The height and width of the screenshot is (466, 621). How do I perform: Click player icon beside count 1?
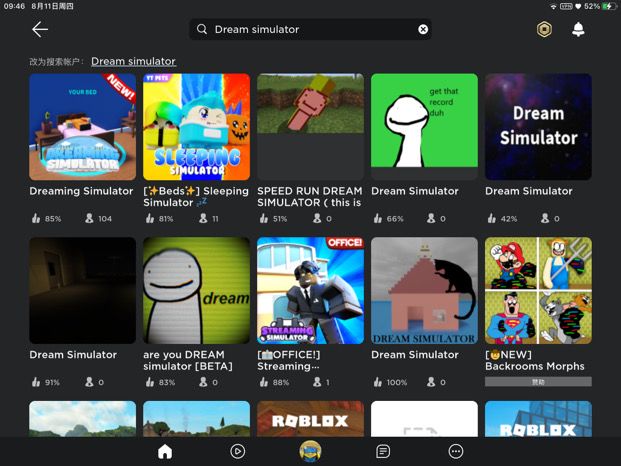click(x=317, y=382)
